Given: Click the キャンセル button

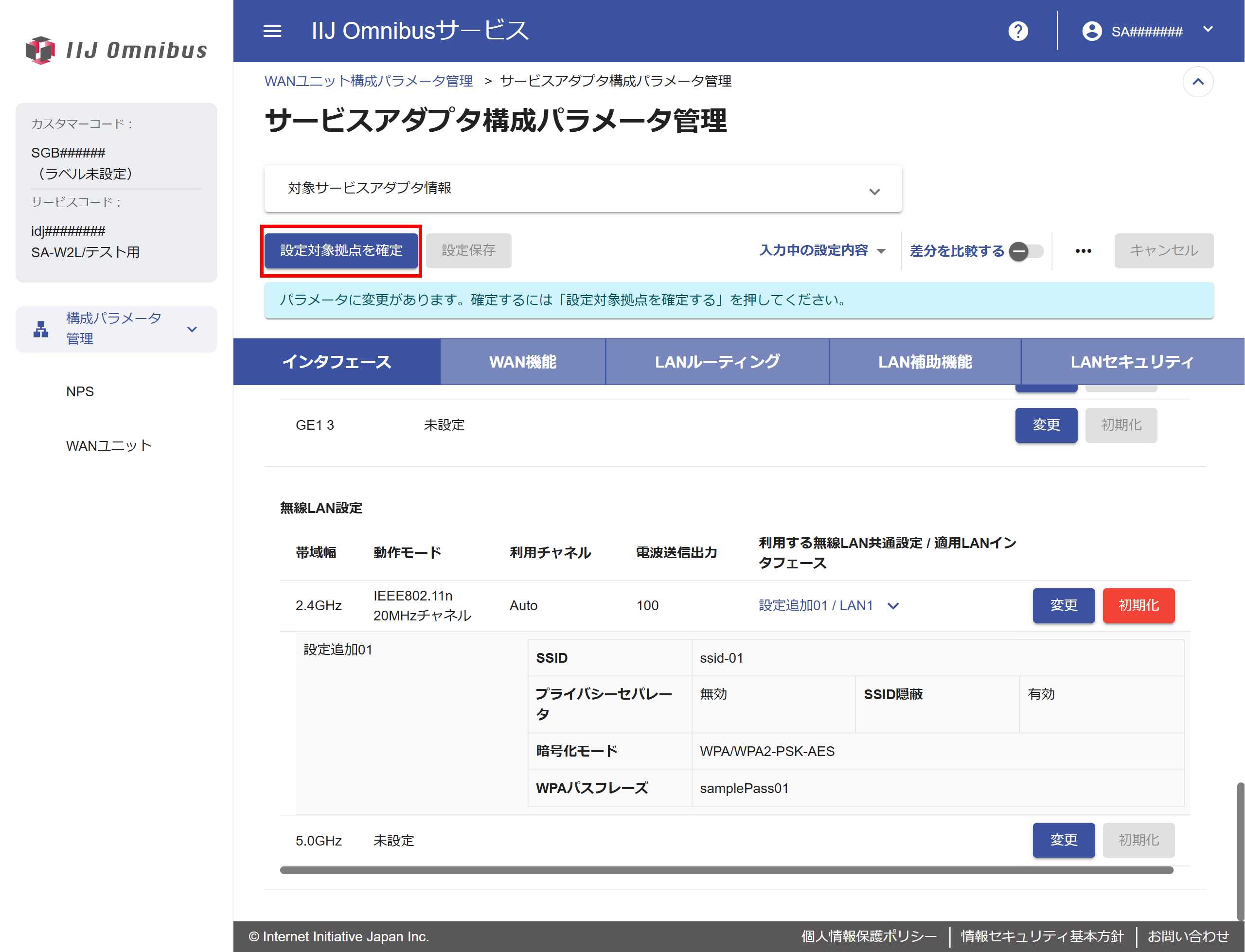Looking at the screenshot, I should coord(1163,250).
